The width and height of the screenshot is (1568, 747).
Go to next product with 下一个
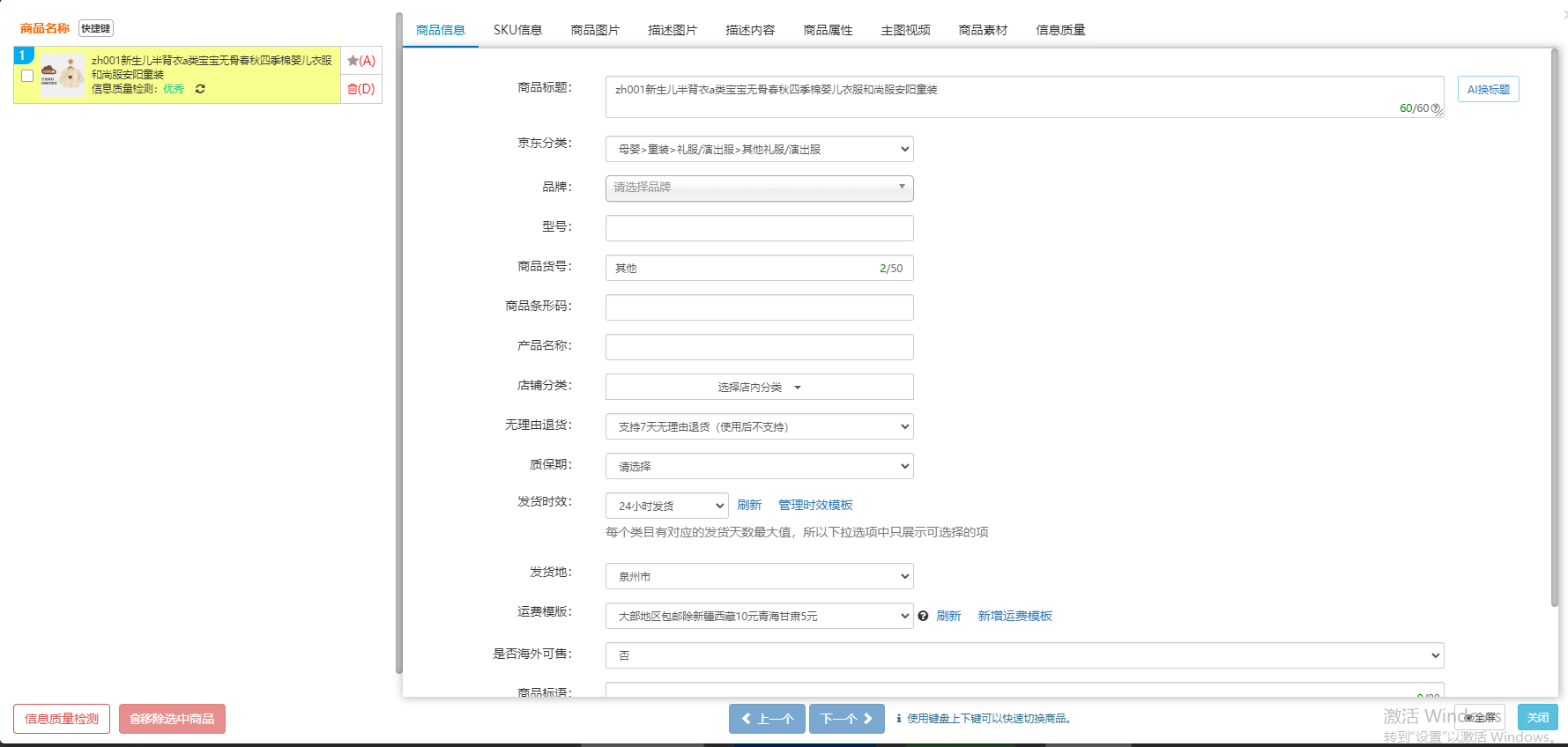pyautogui.click(x=846, y=719)
